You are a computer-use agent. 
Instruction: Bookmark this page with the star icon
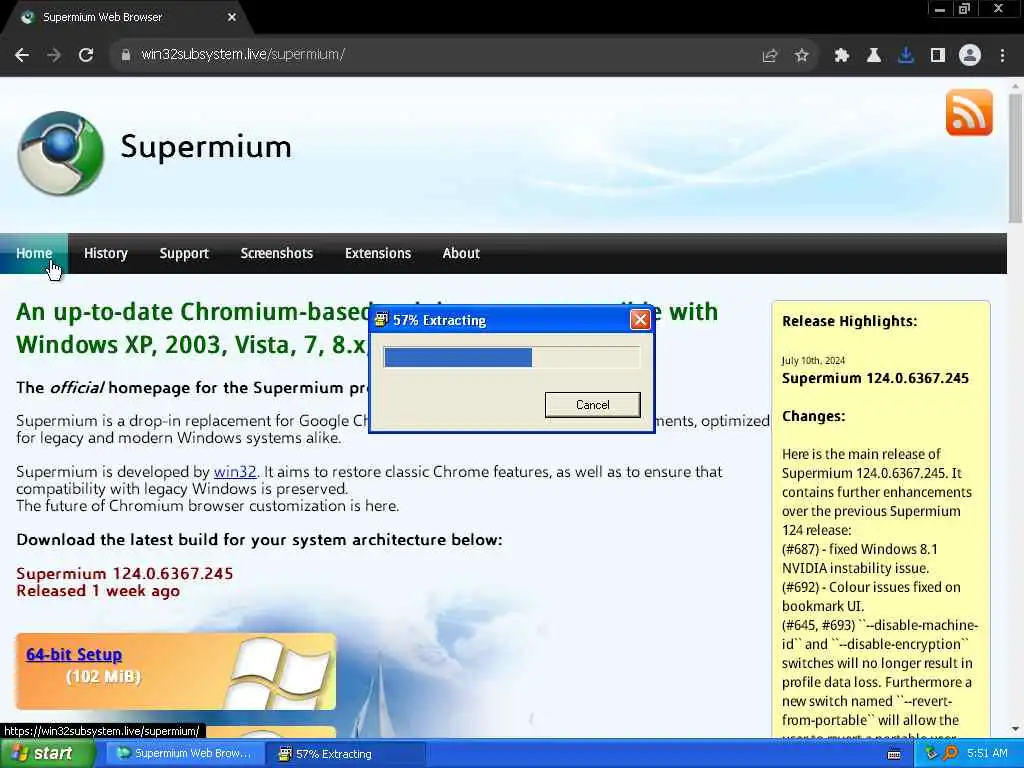point(802,56)
